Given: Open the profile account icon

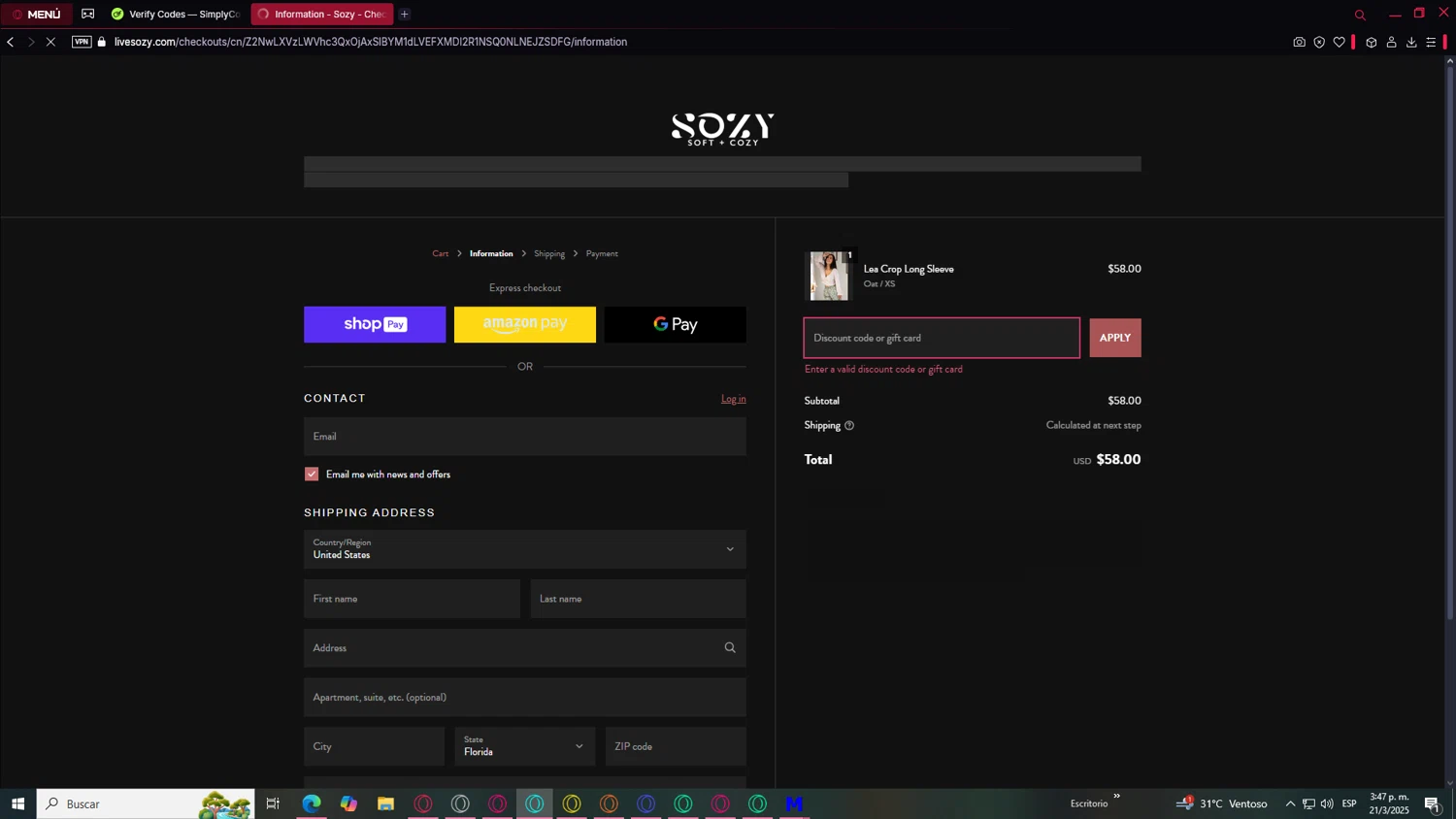Looking at the screenshot, I should point(1391,42).
